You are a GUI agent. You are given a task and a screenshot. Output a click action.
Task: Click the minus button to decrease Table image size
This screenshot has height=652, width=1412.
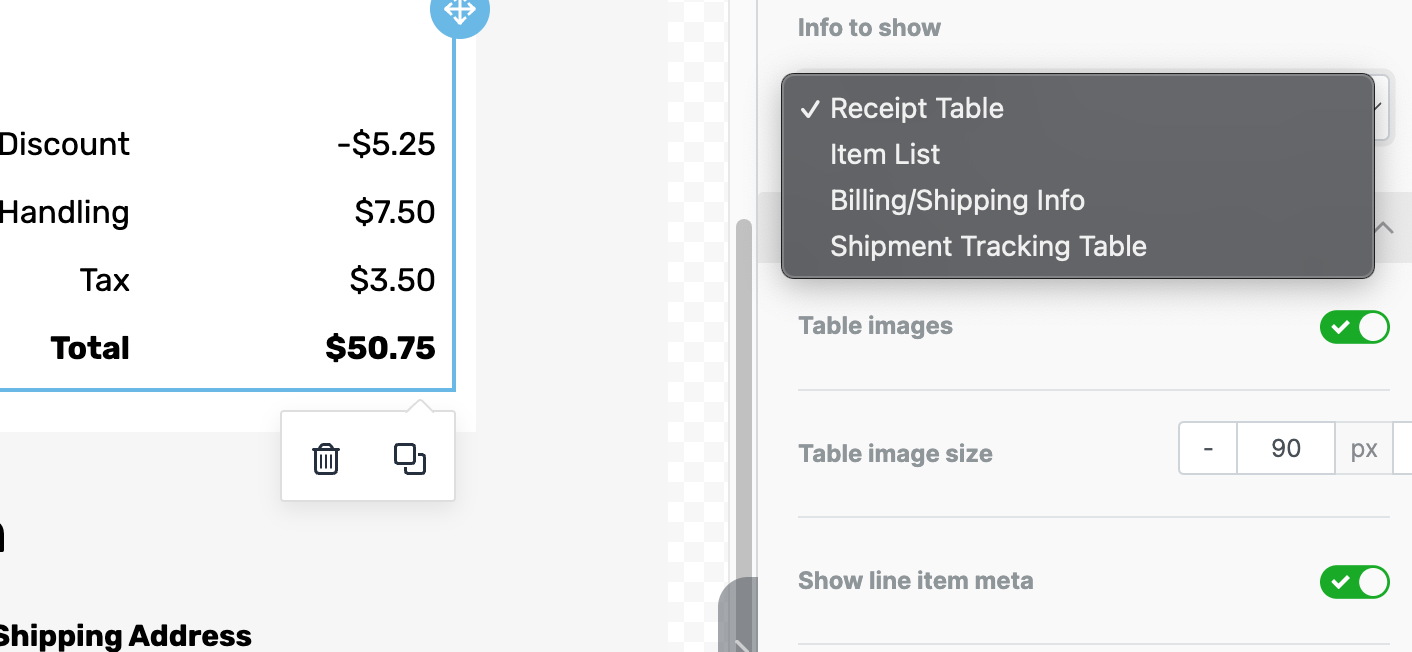click(1207, 448)
